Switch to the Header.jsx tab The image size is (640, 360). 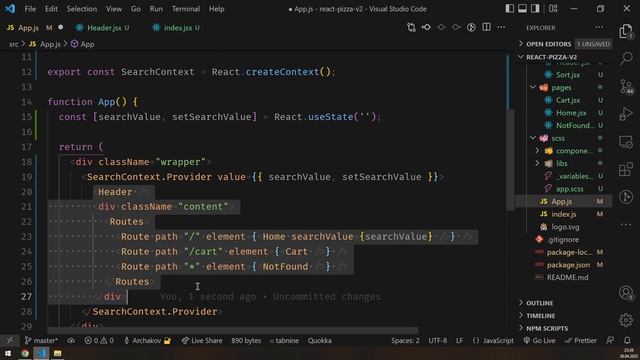point(103,27)
